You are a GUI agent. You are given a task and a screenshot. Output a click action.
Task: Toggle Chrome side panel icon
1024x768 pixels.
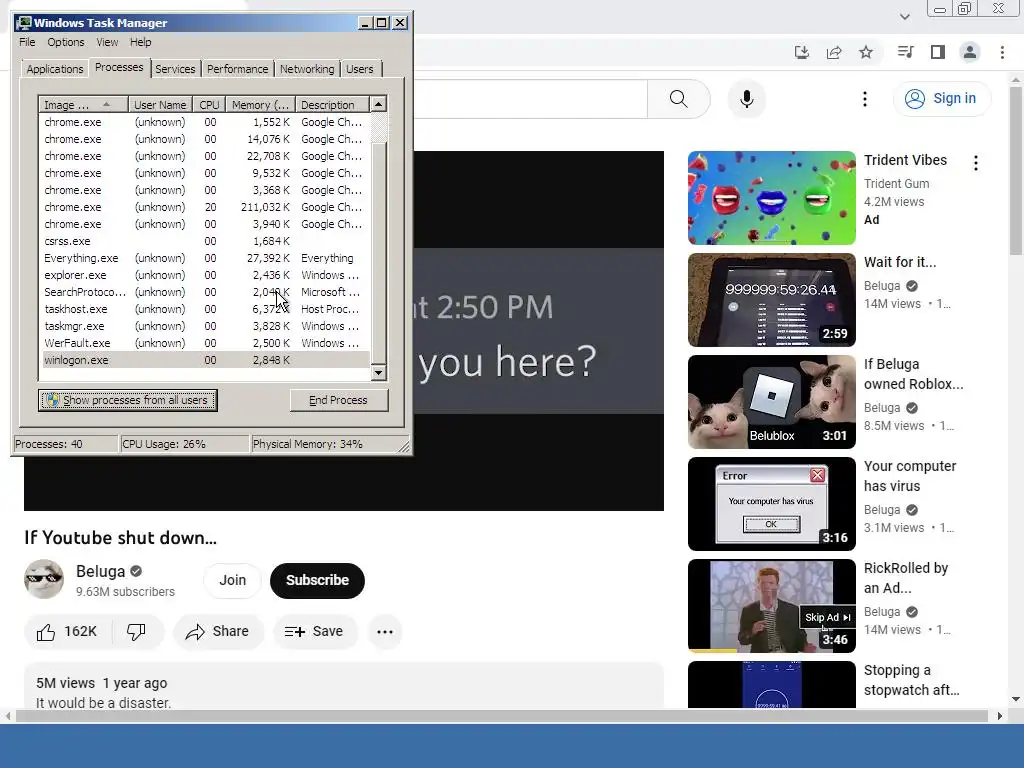(938, 52)
